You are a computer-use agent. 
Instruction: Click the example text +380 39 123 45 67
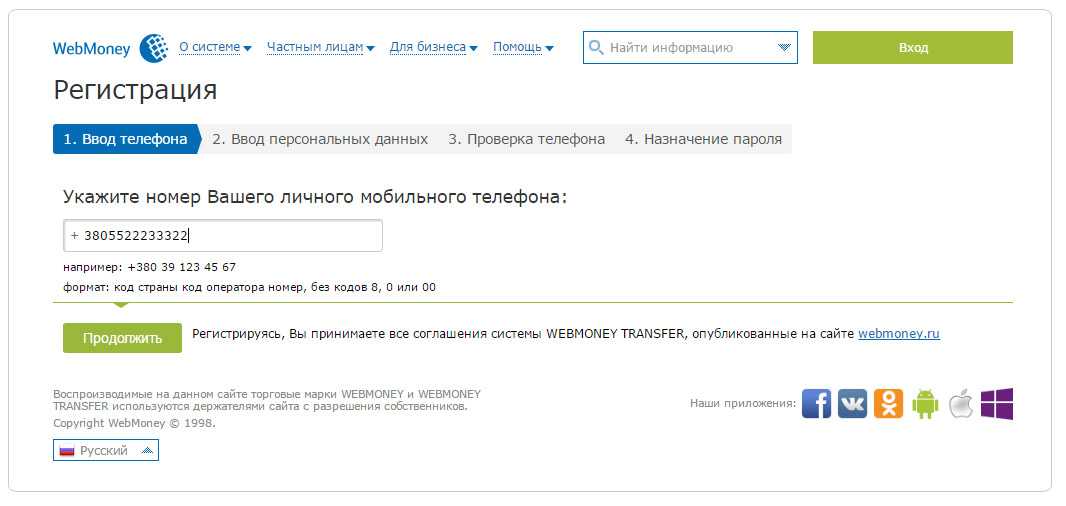point(182,267)
